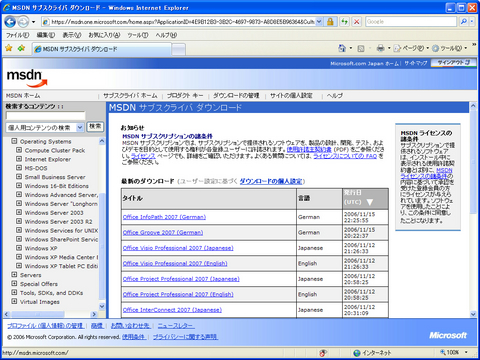Screen dimensions: 480x360
Task: Open the address bar URL dropdown
Action: [319, 22]
